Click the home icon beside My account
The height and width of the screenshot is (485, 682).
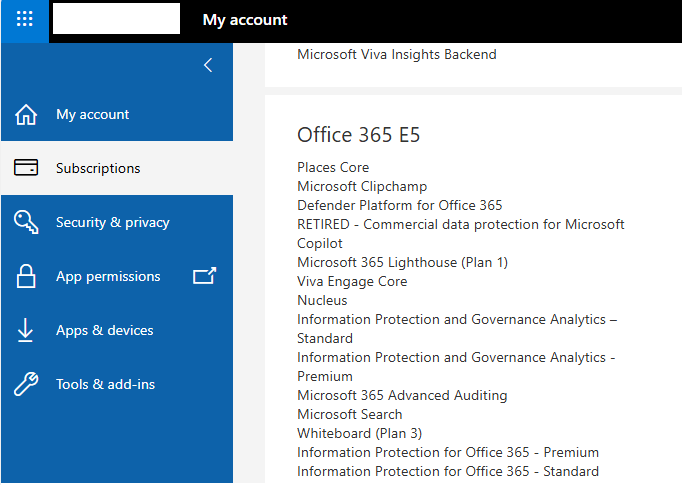point(26,114)
